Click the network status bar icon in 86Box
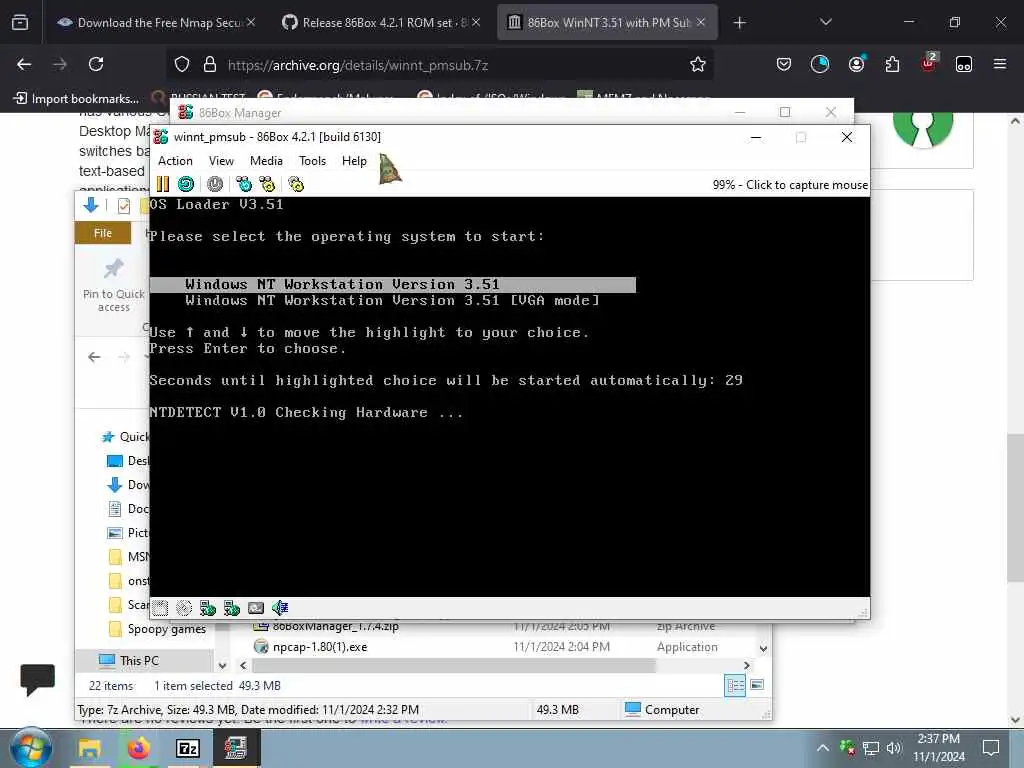Screen dimensions: 1024x768 (256, 608)
